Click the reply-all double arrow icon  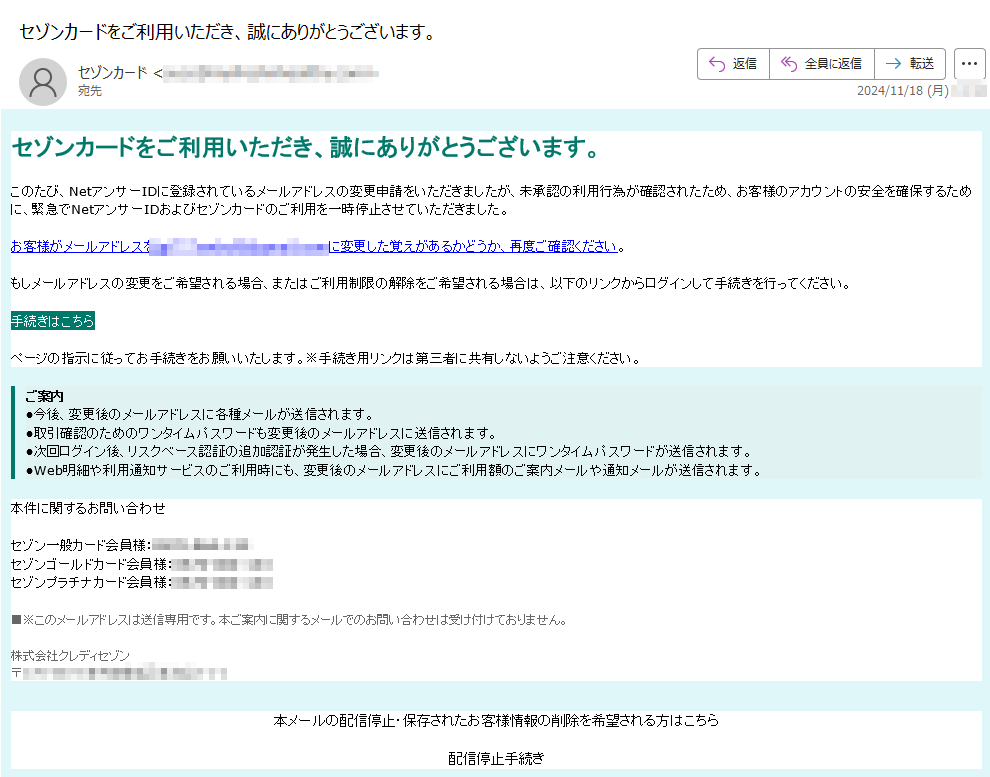[x=789, y=64]
